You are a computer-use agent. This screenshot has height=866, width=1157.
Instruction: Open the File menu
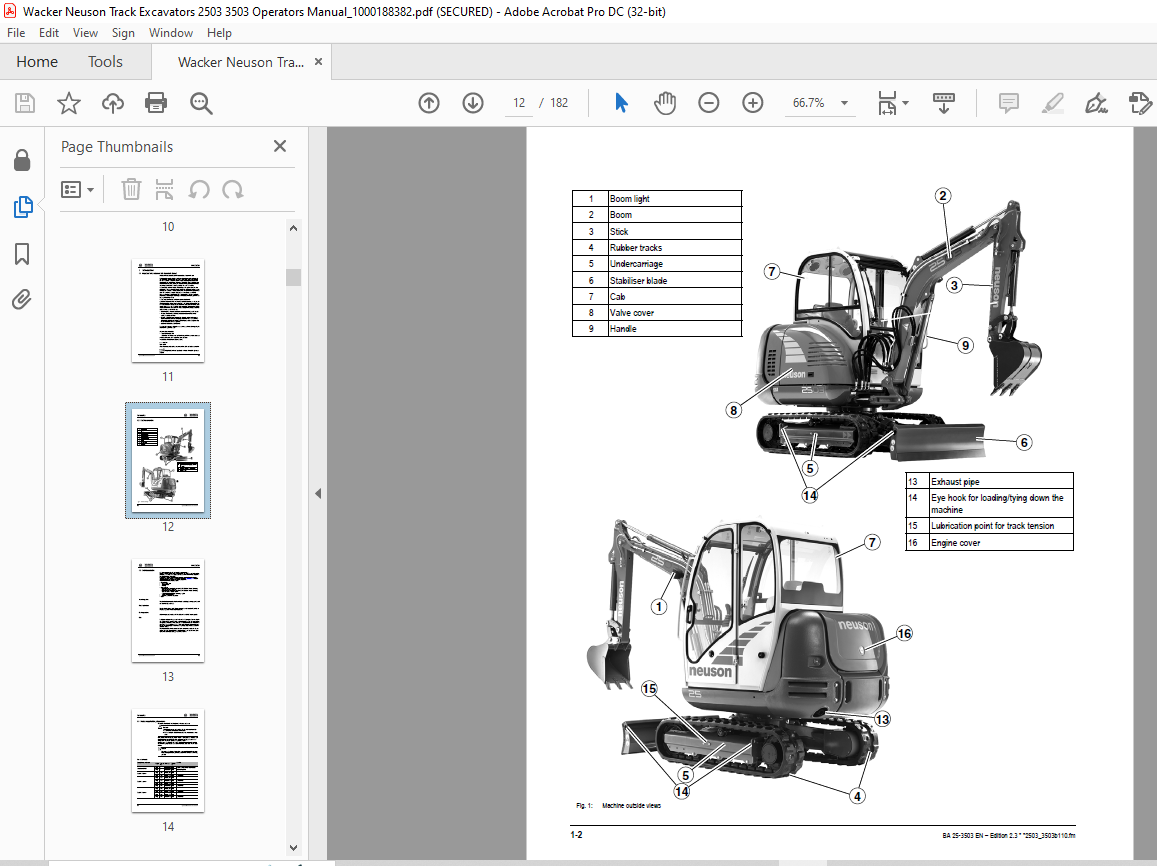click(x=16, y=32)
